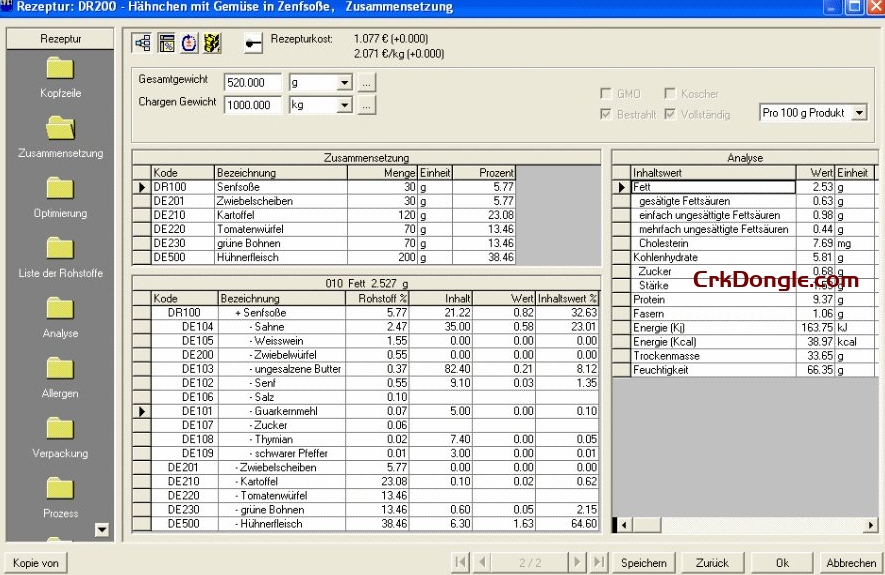Click the Gesamtgewicht value input field

coord(254,83)
